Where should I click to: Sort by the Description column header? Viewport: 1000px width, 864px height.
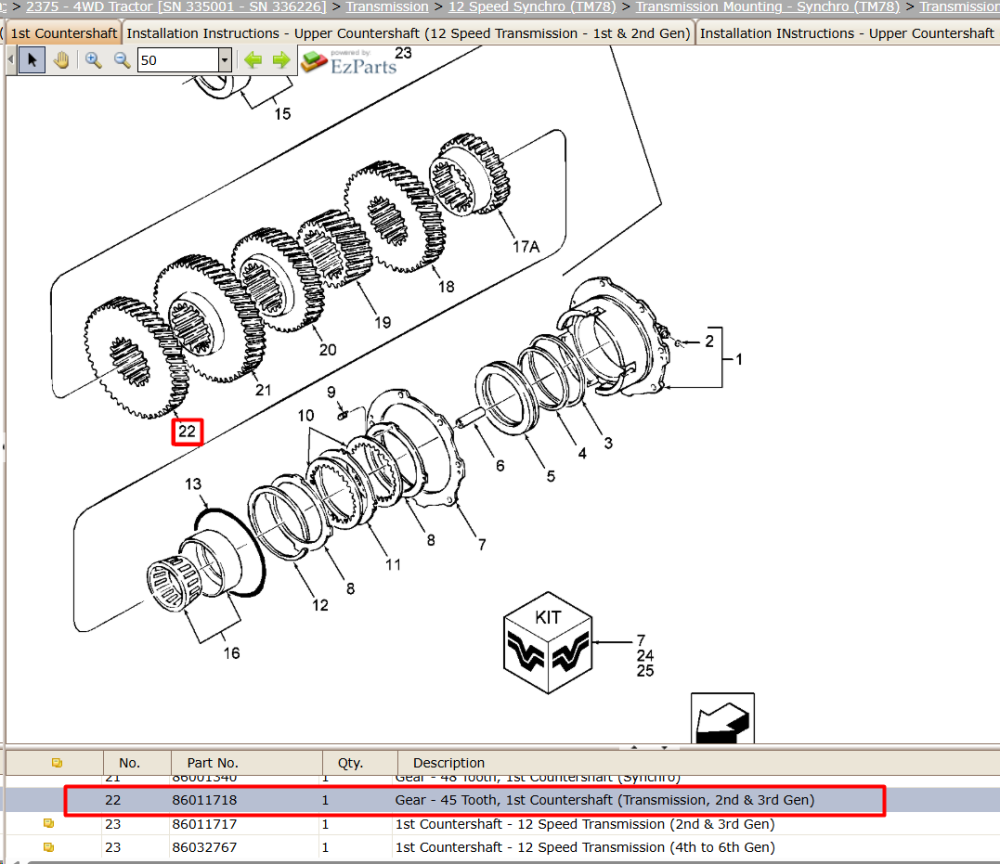(x=449, y=763)
